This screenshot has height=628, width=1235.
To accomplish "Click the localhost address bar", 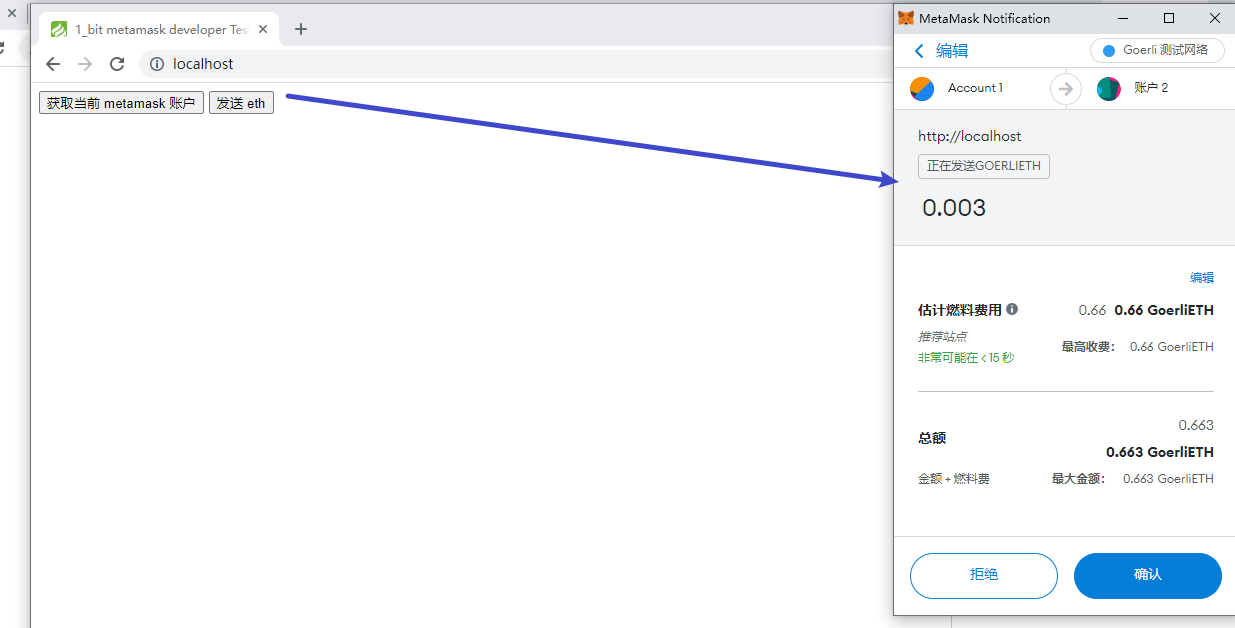I will click(x=515, y=64).
